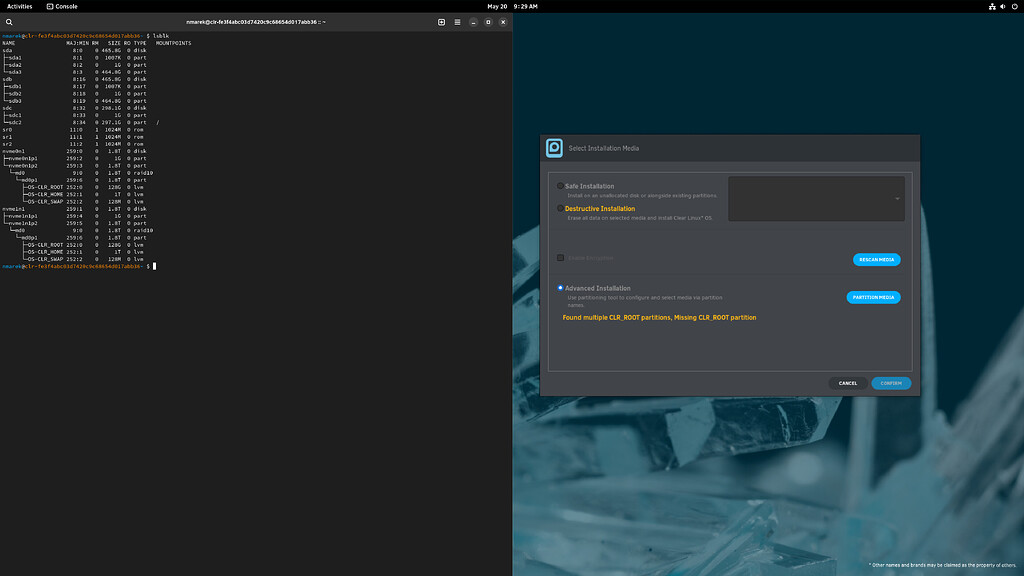Expand the installation media dropdown
Viewport: 1024px width, 576px height.
(x=898, y=198)
